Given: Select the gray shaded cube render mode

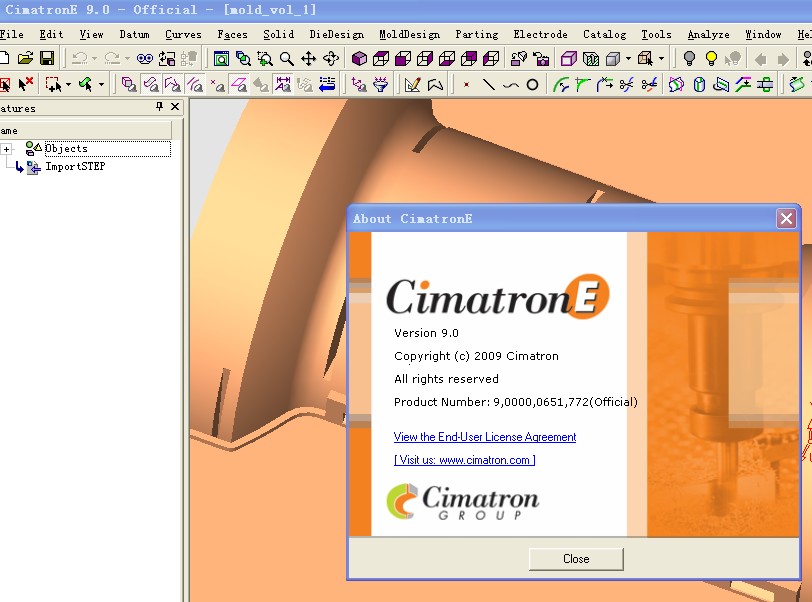Looking at the screenshot, I should pyautogui.click(x=613, y=59).
